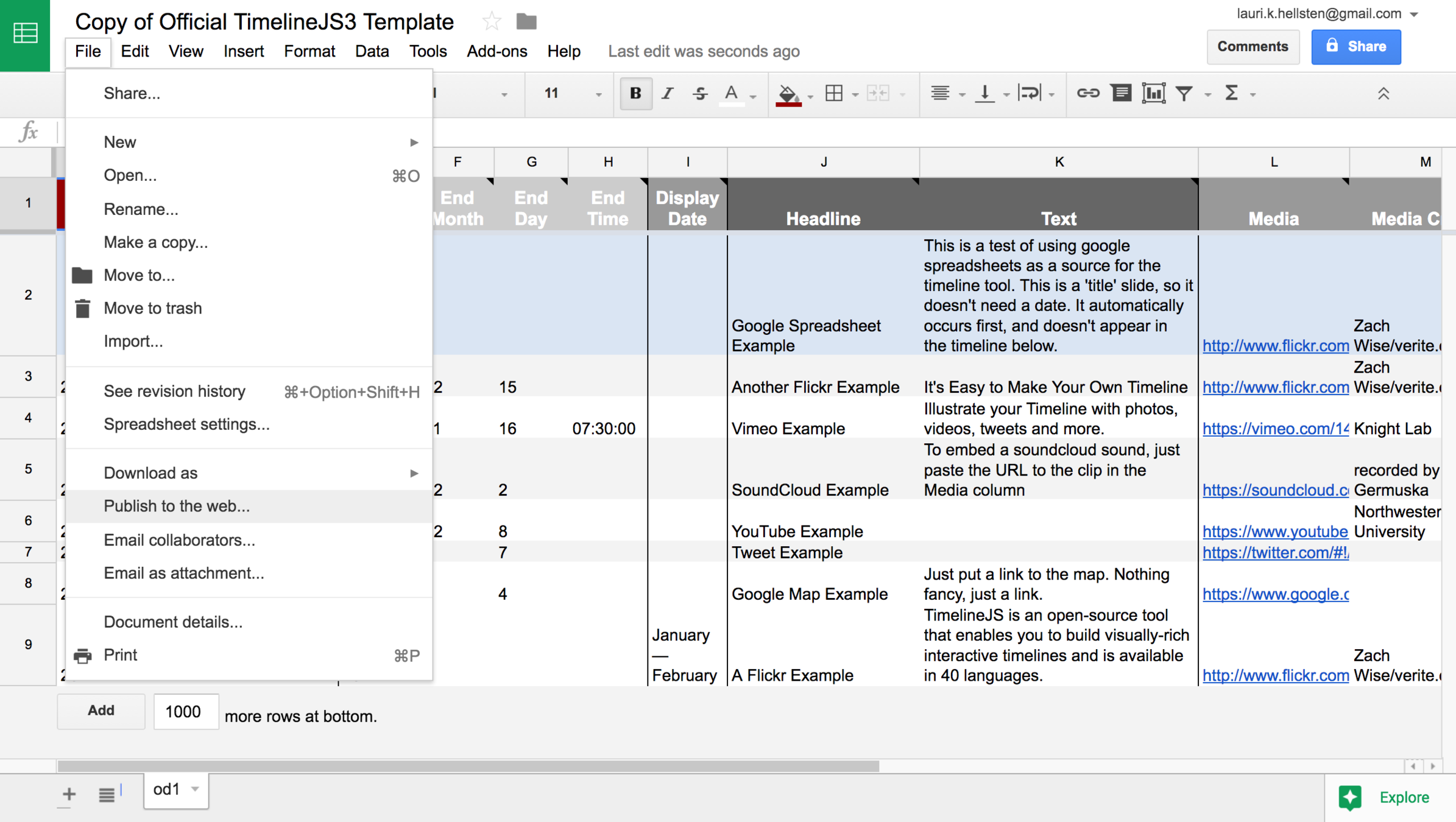The image size is (1456, 822).
Task: Click the insert link icon
Action: click(1087, 94)
